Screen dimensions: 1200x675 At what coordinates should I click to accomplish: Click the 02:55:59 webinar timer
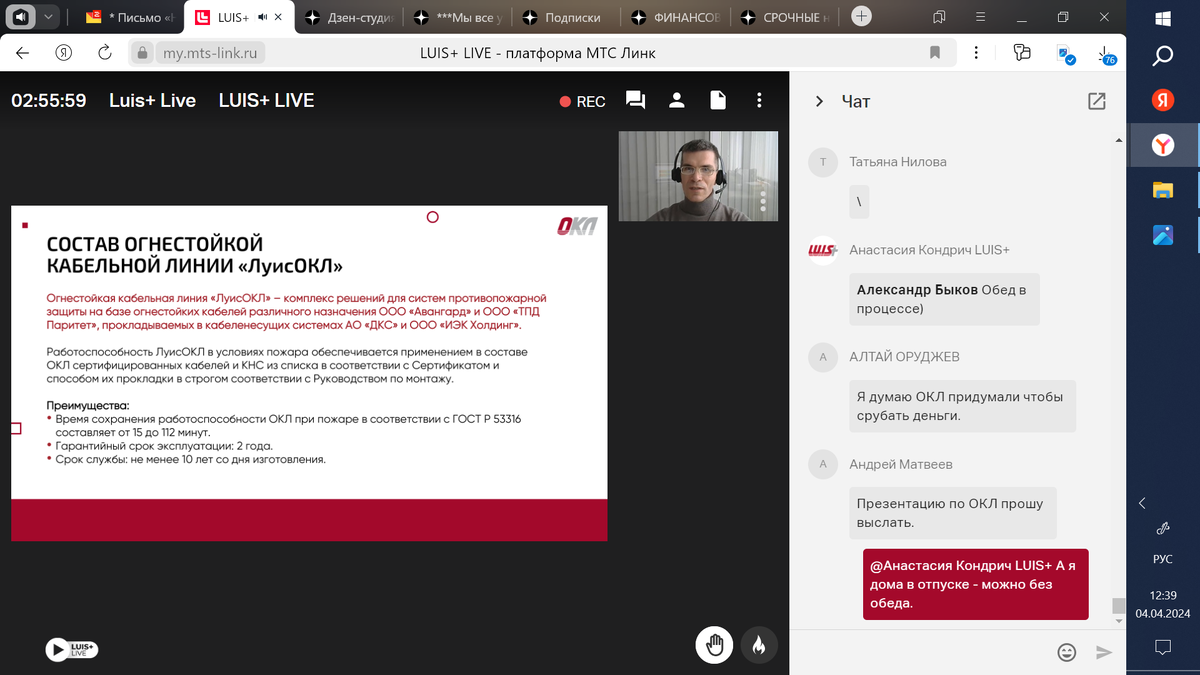[x=48, y=100]
